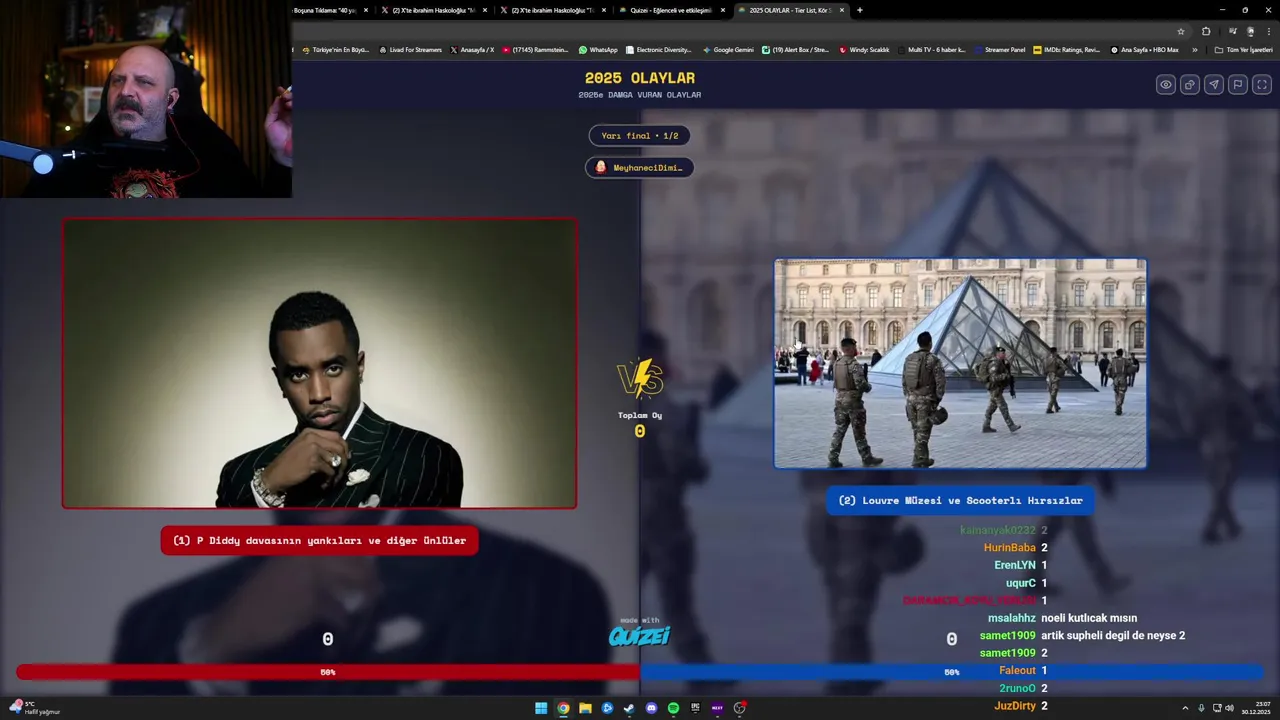
Task: Enter fullscreen with the brackets icon
Action: (x=1262, y=85)
